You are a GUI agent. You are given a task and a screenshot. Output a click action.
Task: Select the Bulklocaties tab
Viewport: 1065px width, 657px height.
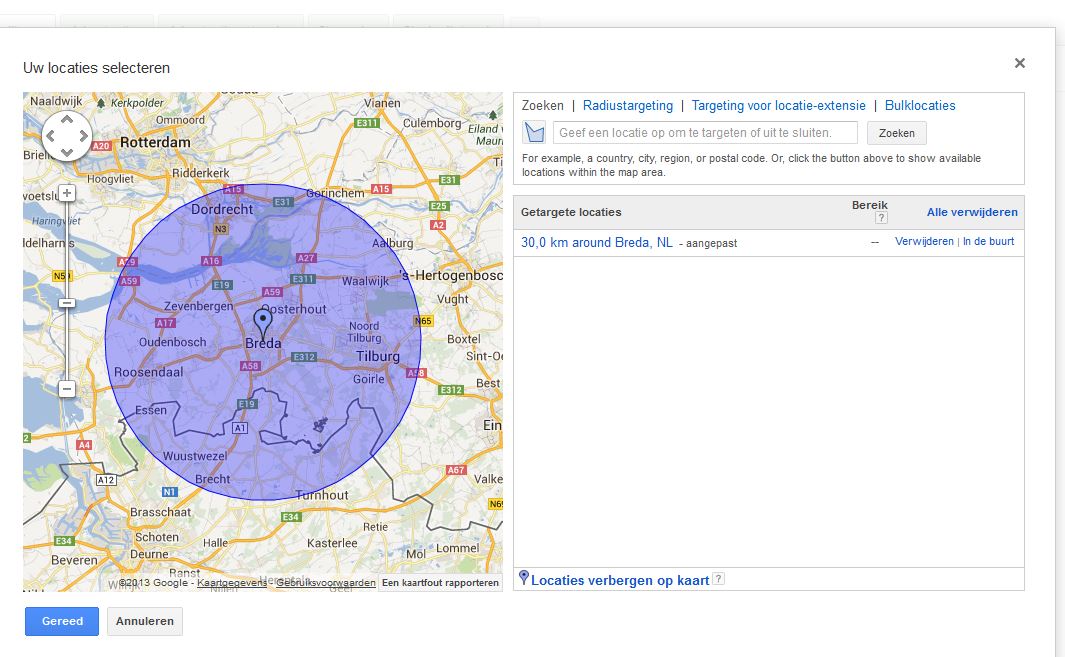(920, 106)
